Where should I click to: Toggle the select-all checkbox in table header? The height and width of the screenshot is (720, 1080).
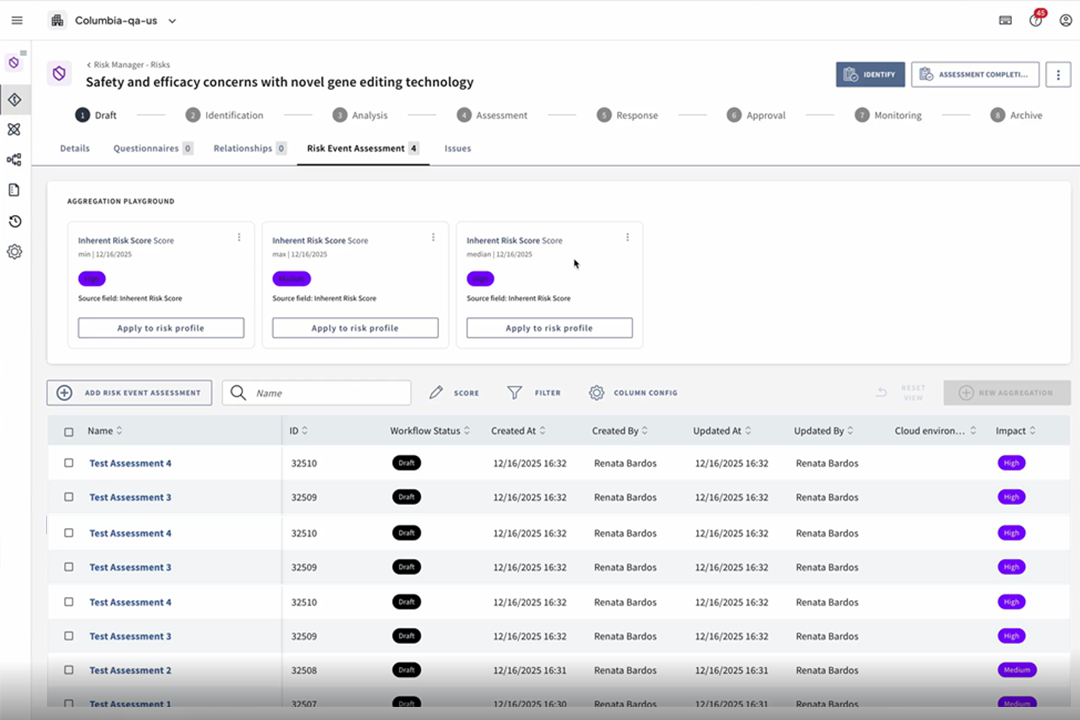(x=69, y=432)
